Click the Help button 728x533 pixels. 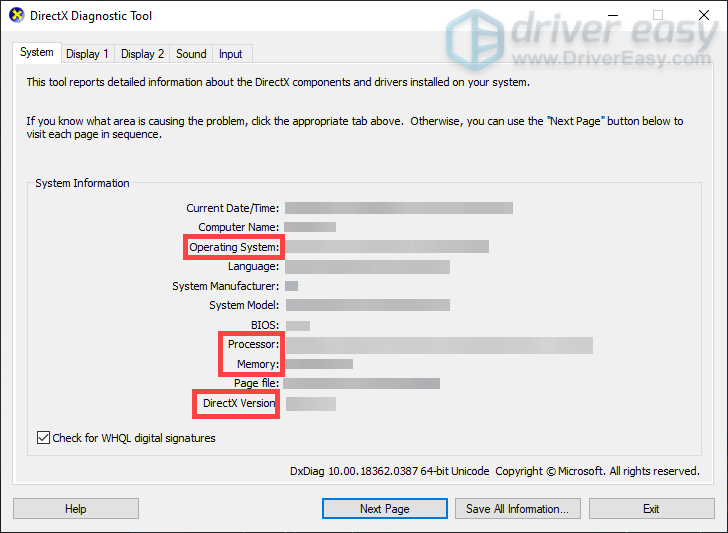[x=76, y=509]
